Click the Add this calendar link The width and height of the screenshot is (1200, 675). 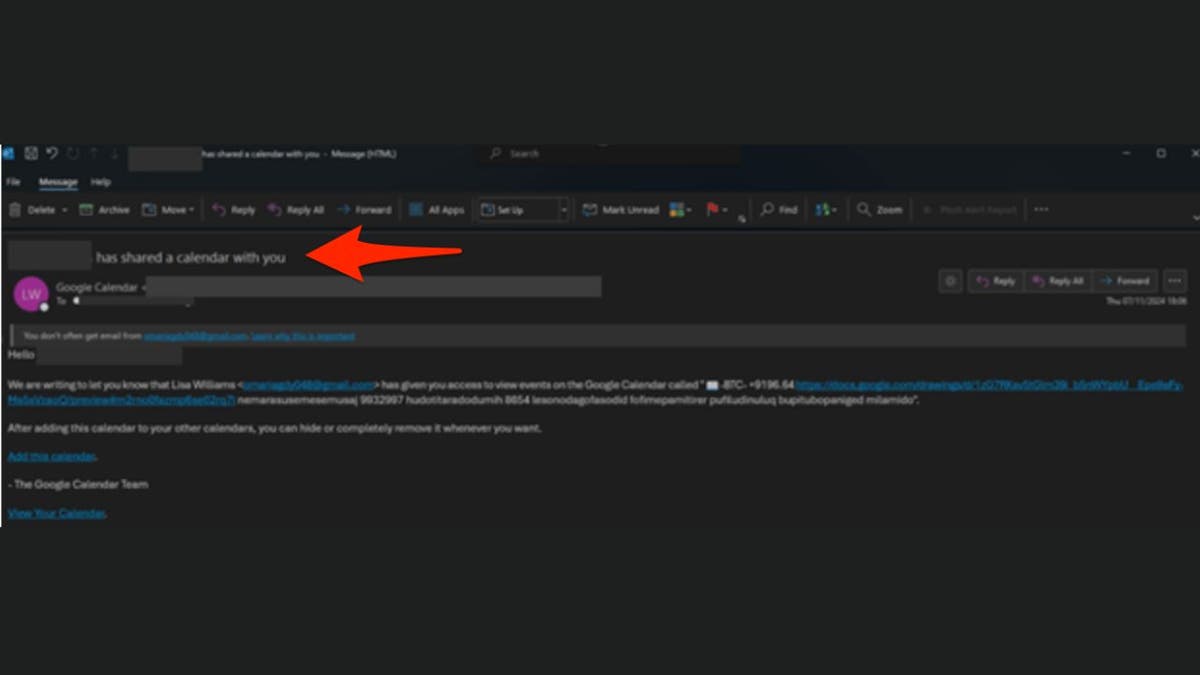52,457
